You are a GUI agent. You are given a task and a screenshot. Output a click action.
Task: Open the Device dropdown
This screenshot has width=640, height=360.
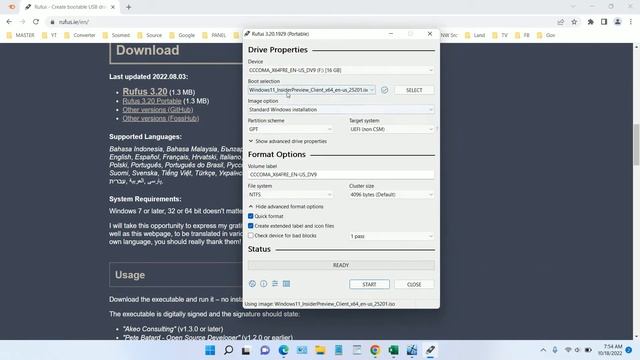point(341,70)
